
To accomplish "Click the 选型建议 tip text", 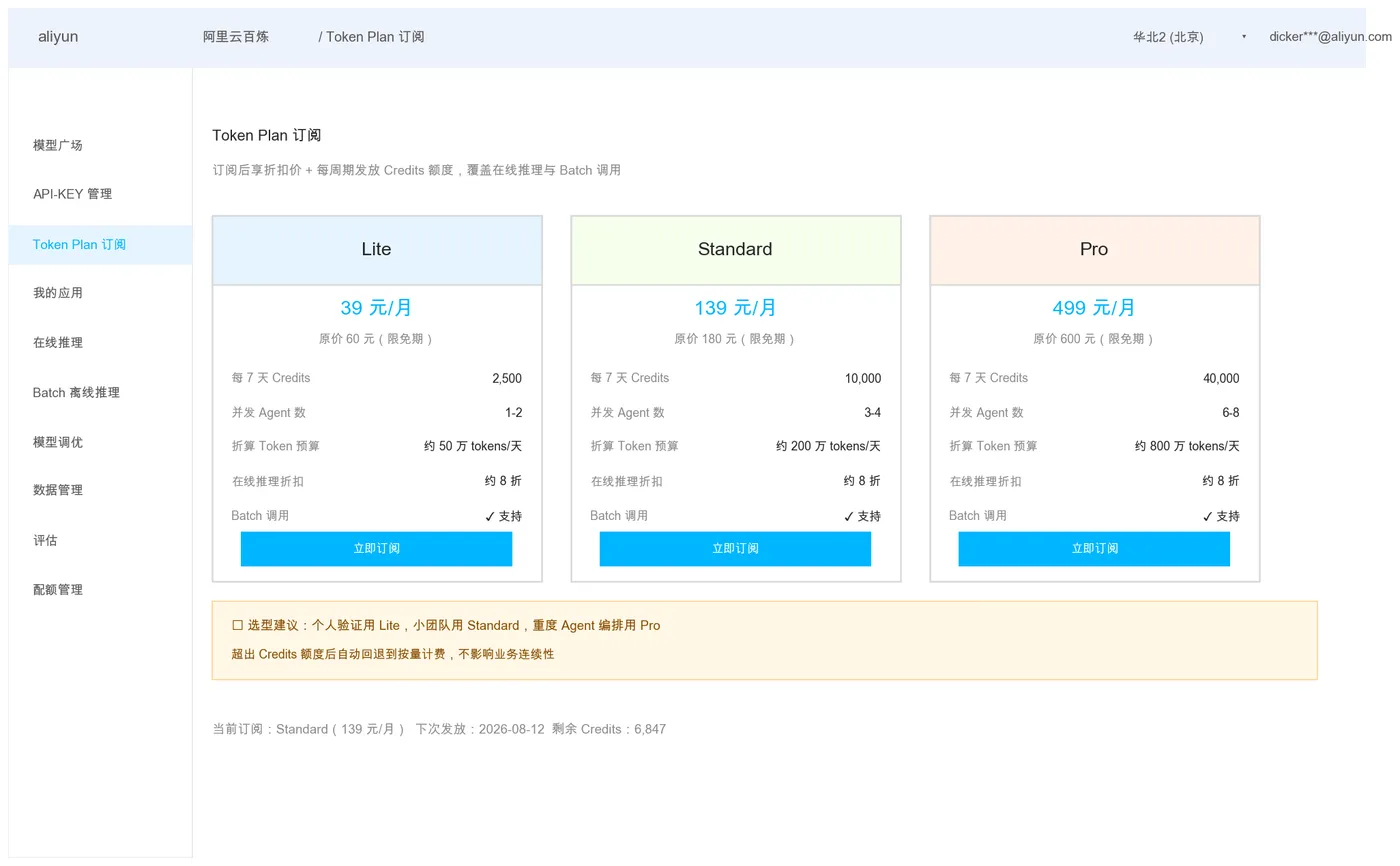I will 454,626.
